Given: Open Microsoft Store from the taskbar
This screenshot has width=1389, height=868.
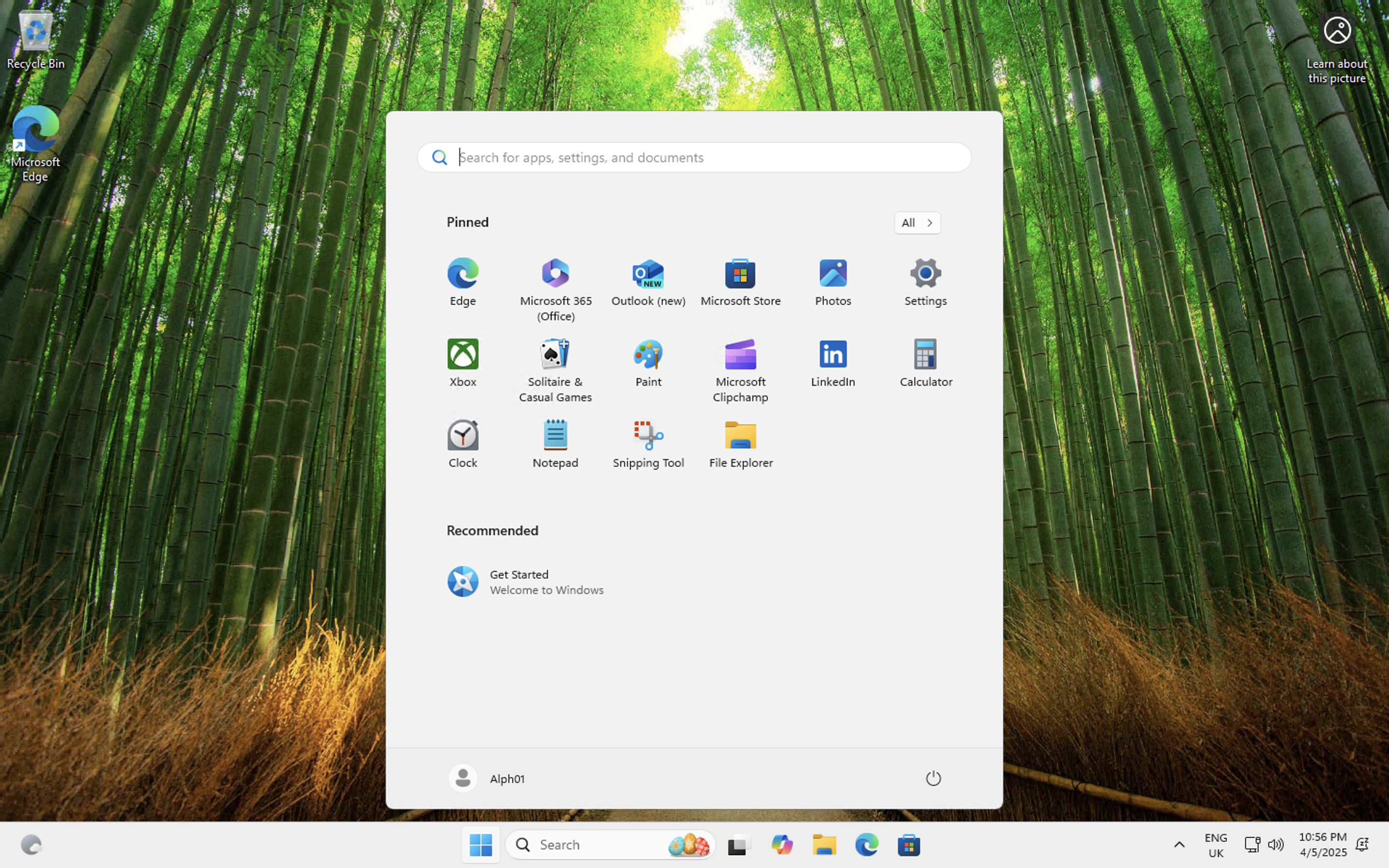Looking at the screenshot, I should pyautogui.click(x=909, y=844).
